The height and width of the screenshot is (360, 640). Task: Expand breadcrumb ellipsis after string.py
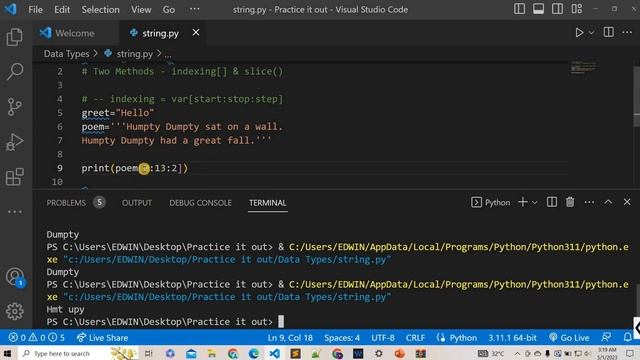pyautogui.click(x=168, y=54)
